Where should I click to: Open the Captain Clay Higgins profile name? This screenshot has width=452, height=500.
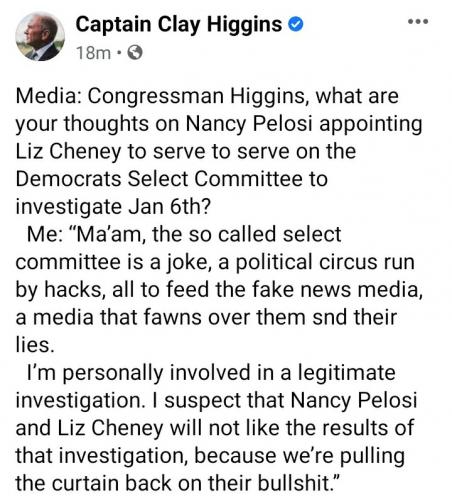[179, 25]
